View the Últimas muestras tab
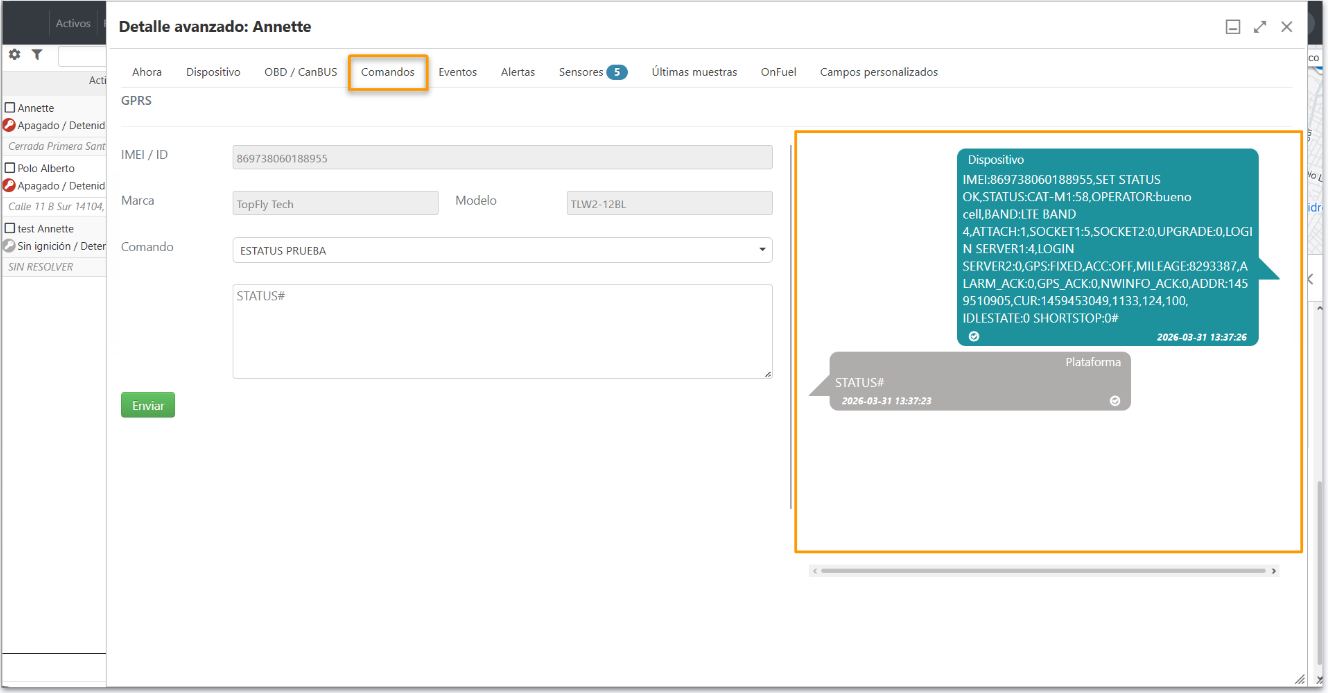This screenshot has width=1328, height=693. 695,72
